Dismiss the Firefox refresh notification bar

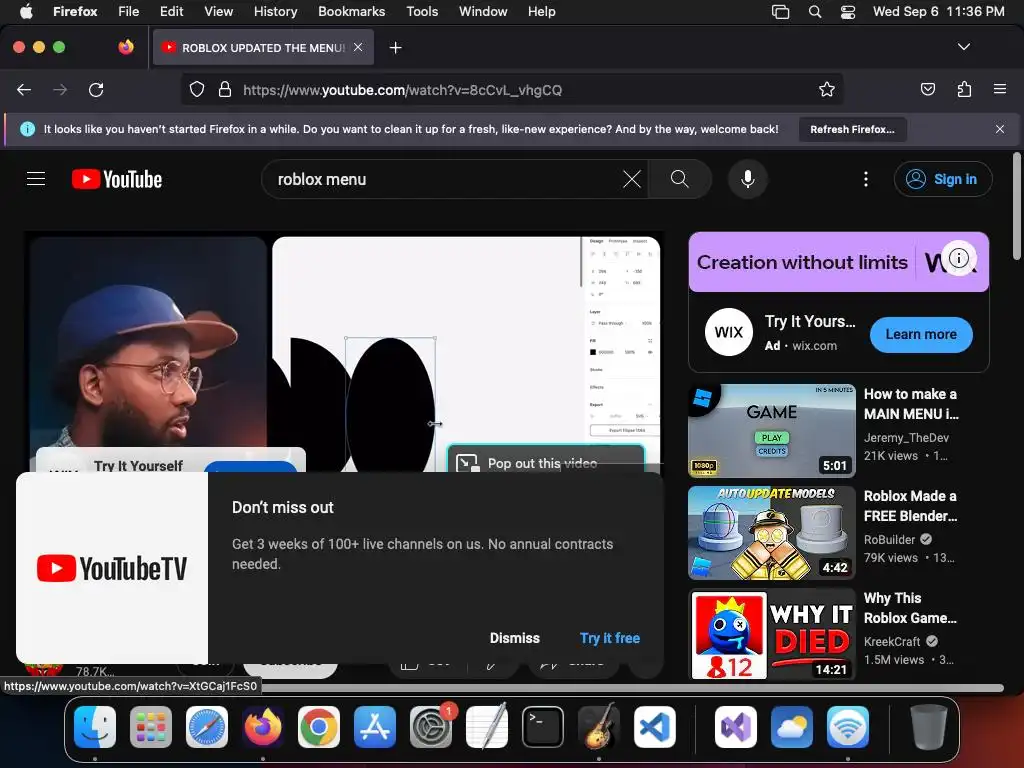[1000, 129]
